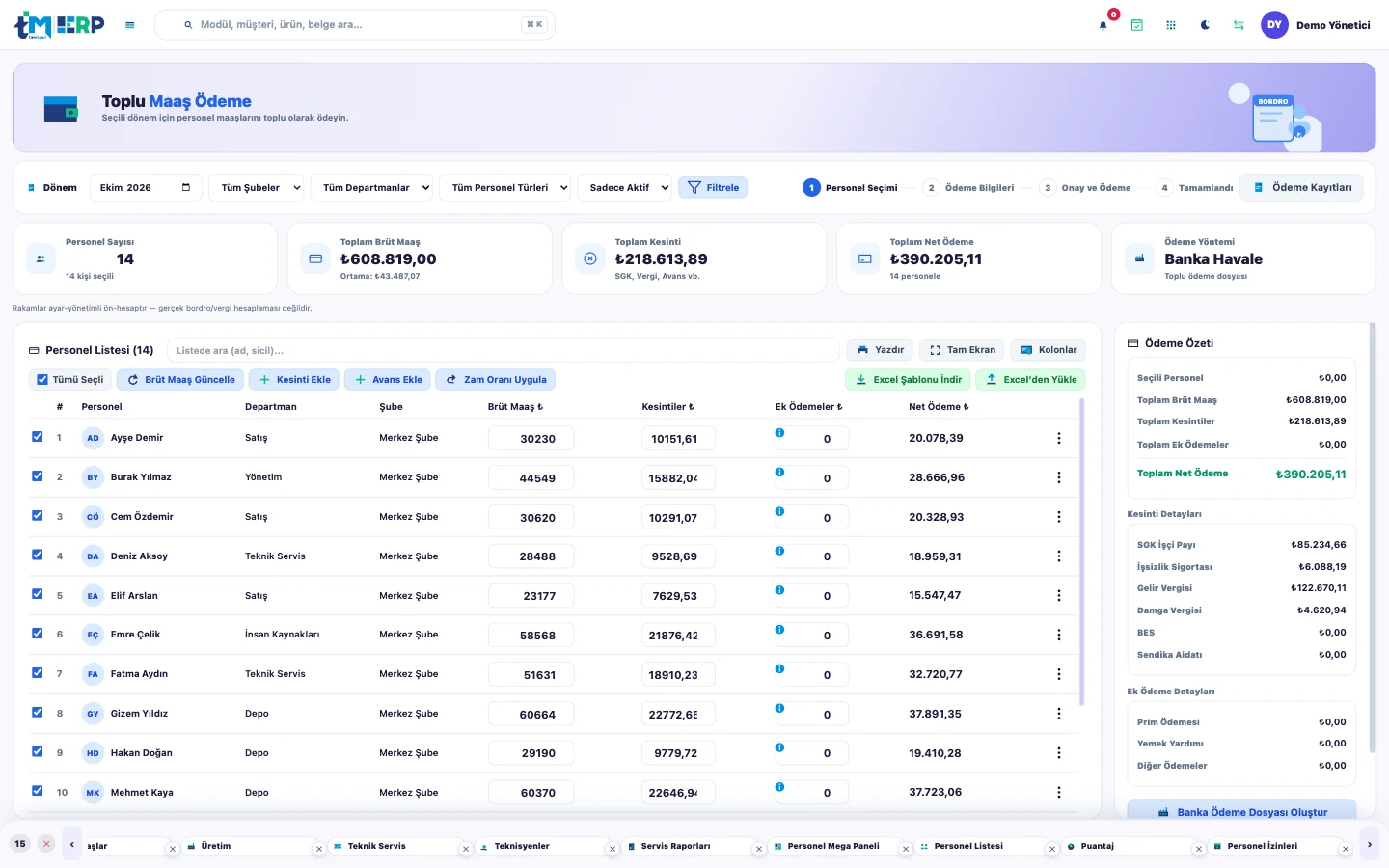
Task: Uncheck Elif Arslan row checkbox
Action: pos(38,594)
